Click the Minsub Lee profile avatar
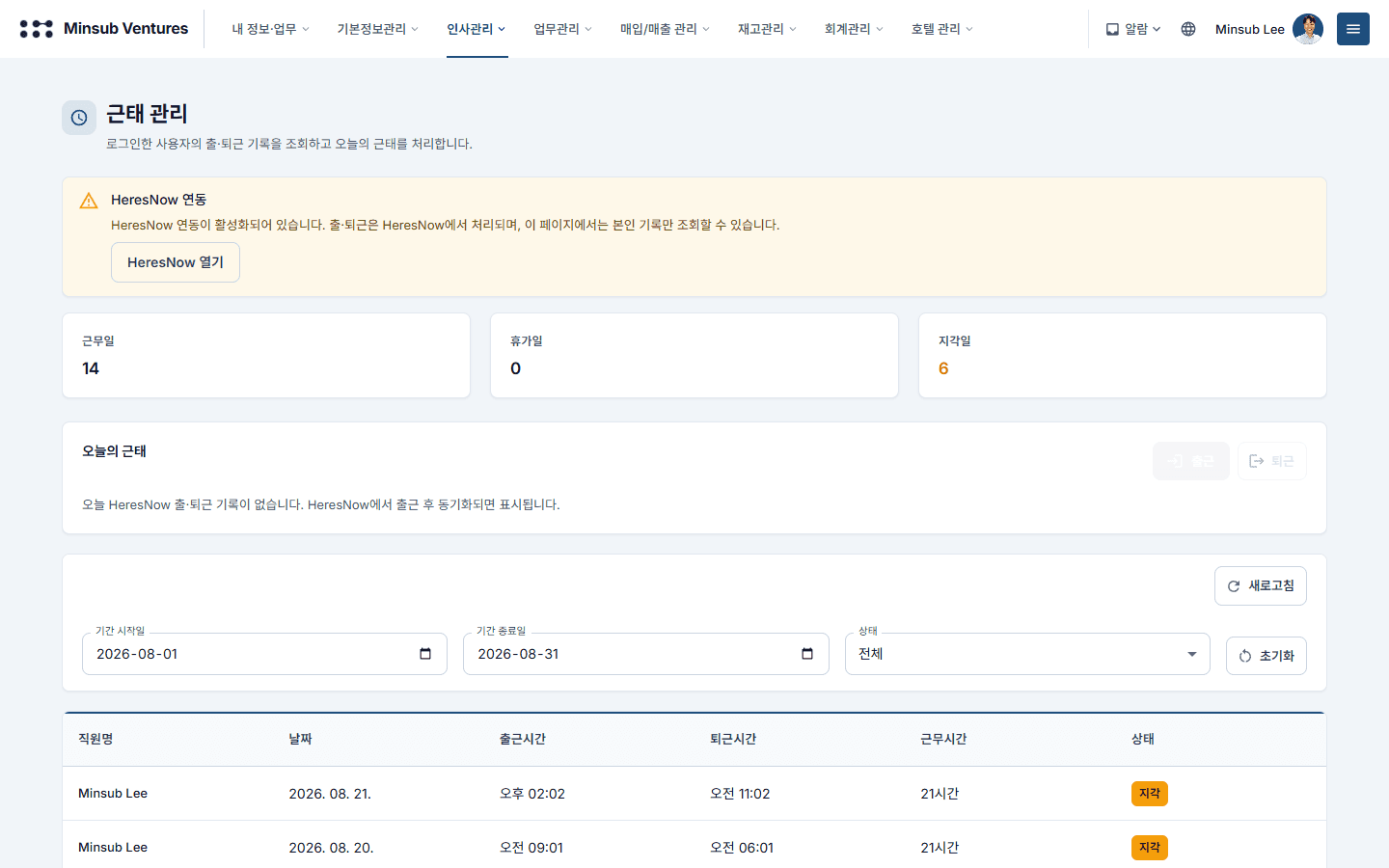Image resolution: width=1389 pixels, height=868 pixels. 1308,29
